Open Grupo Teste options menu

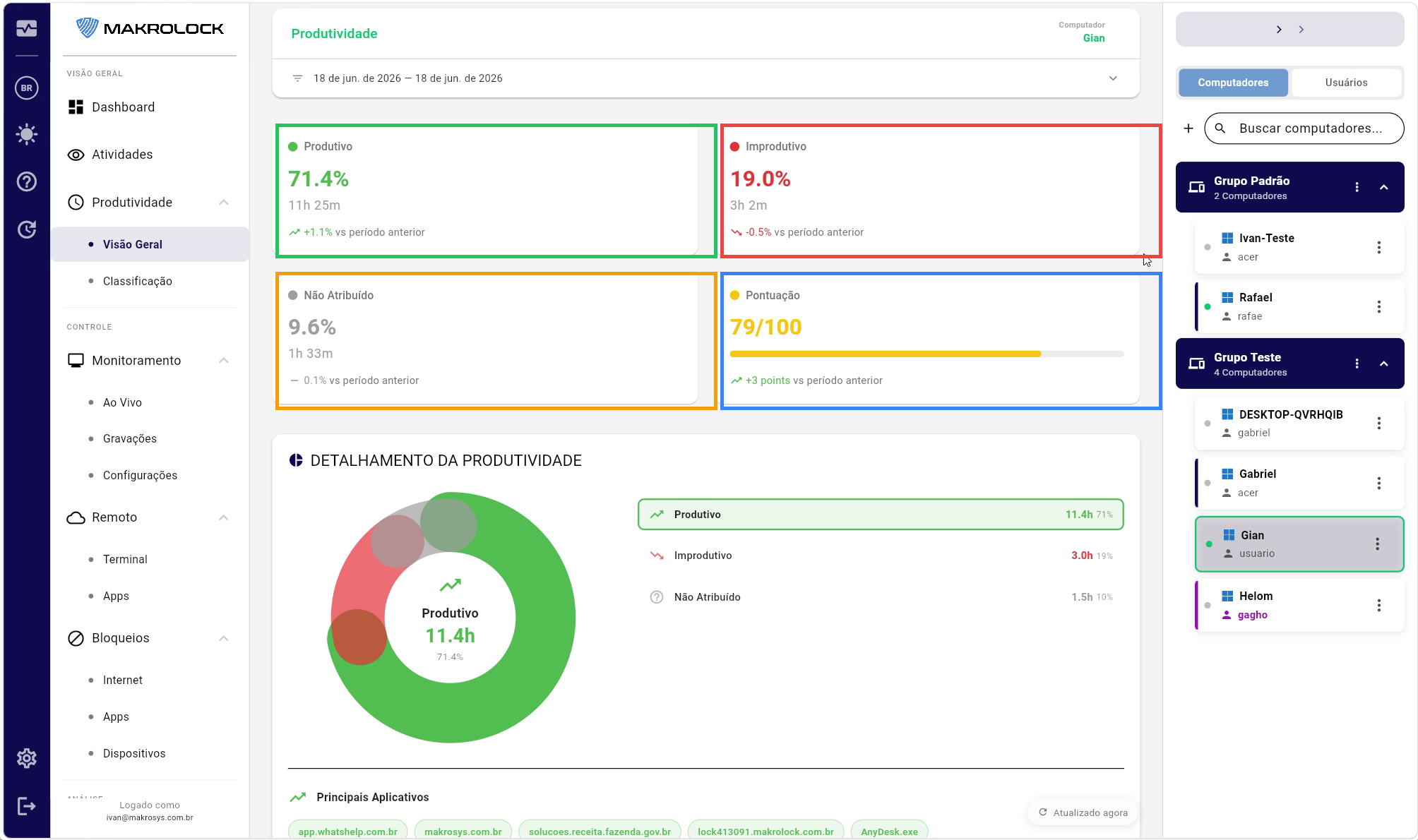[1357, 364]
